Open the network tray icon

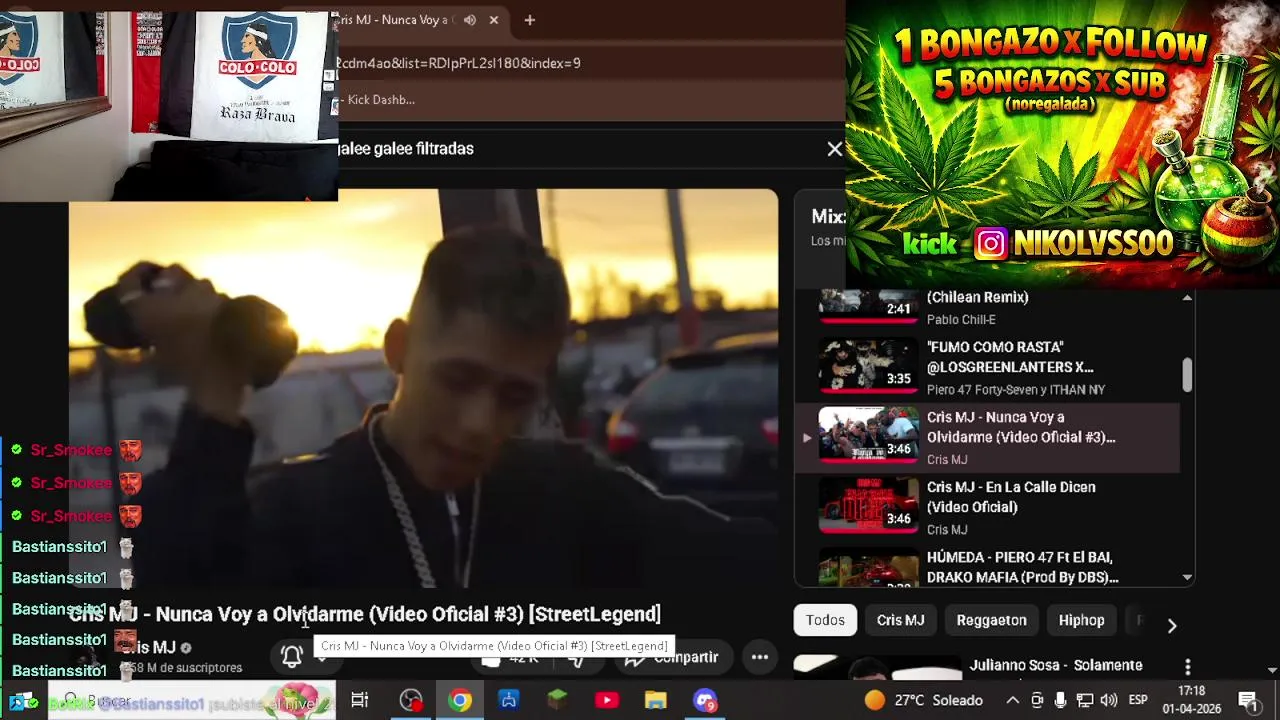point(1084,700)
